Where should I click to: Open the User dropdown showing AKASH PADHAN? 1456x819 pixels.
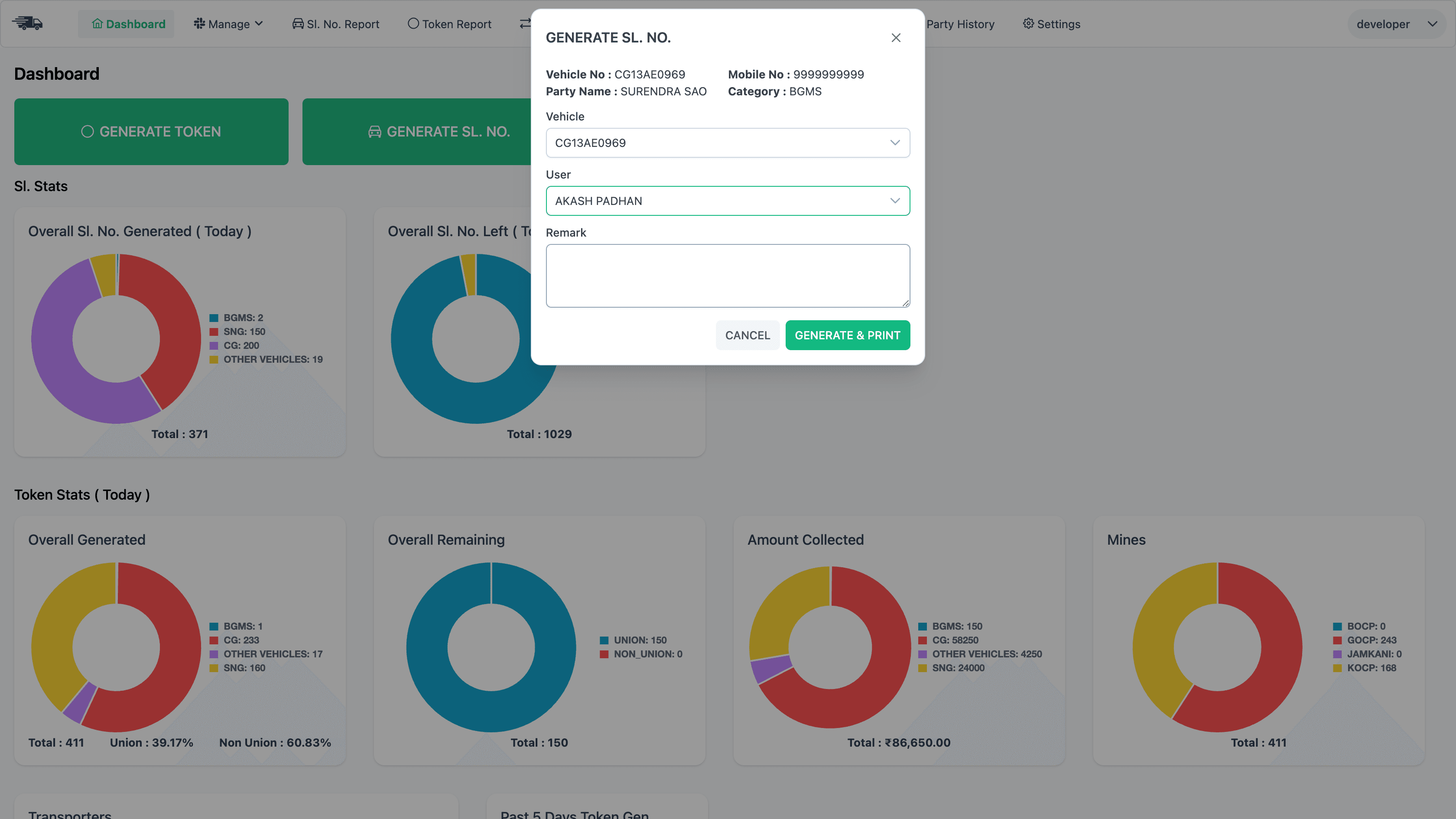click(x=728, y=201)
